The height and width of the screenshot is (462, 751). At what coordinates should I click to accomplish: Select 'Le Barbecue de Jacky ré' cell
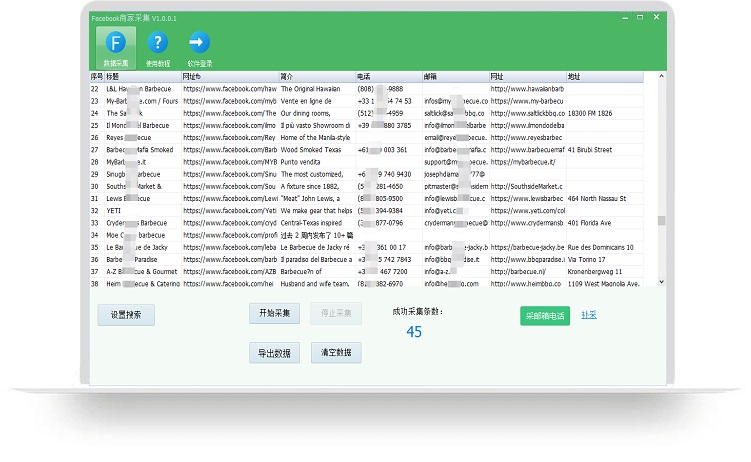[x=317, y=248]
